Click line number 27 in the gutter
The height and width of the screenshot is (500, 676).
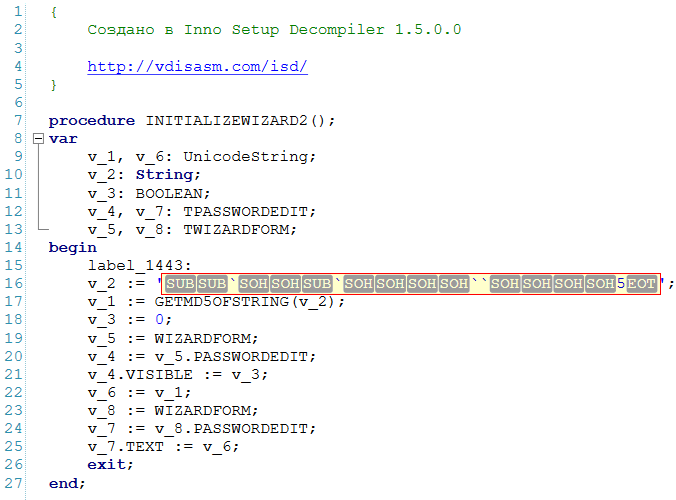click(x=13, y=483)
